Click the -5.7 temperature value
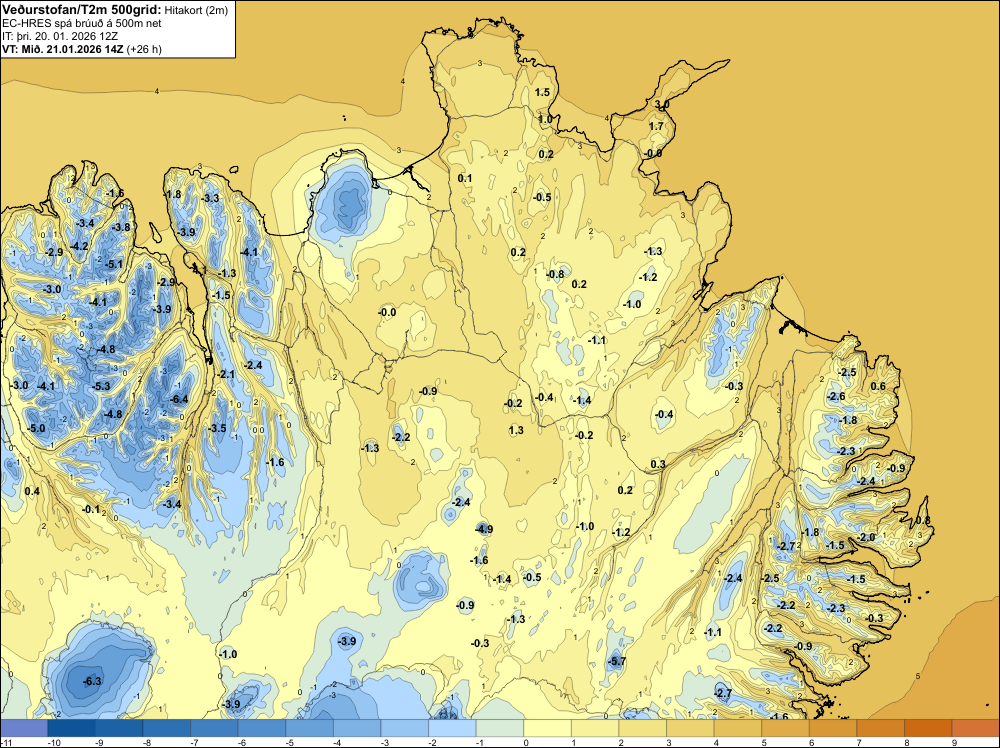The width and height of the screenshot is (1000, 748). point(617,662)
